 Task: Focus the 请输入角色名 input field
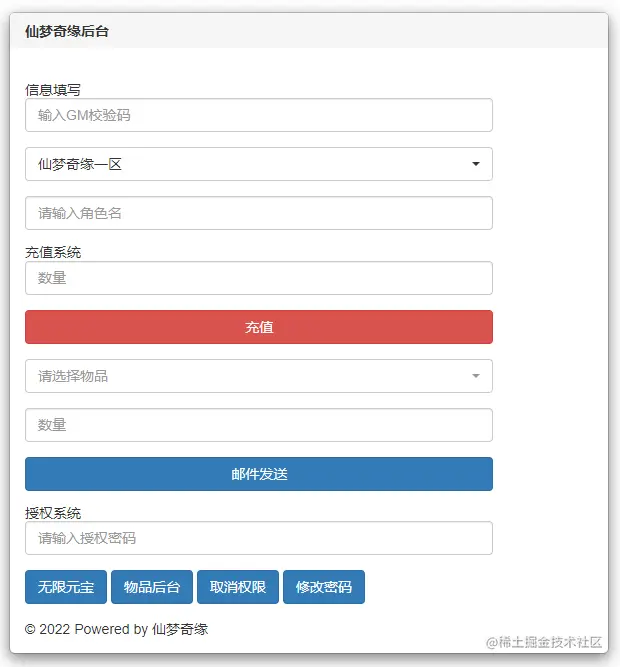point(259,213)
